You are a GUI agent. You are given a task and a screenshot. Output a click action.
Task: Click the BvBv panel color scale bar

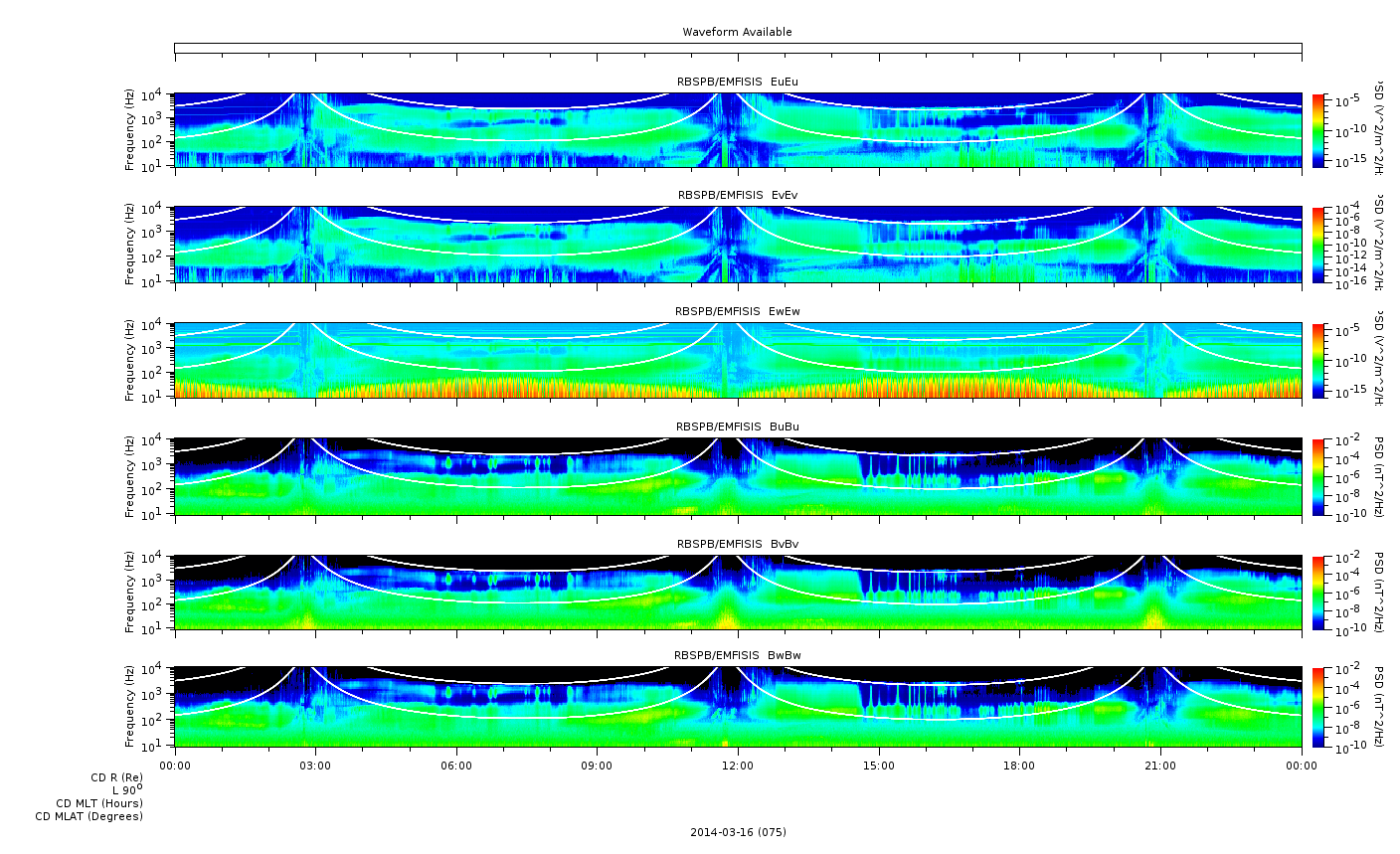coord(1318,593)
